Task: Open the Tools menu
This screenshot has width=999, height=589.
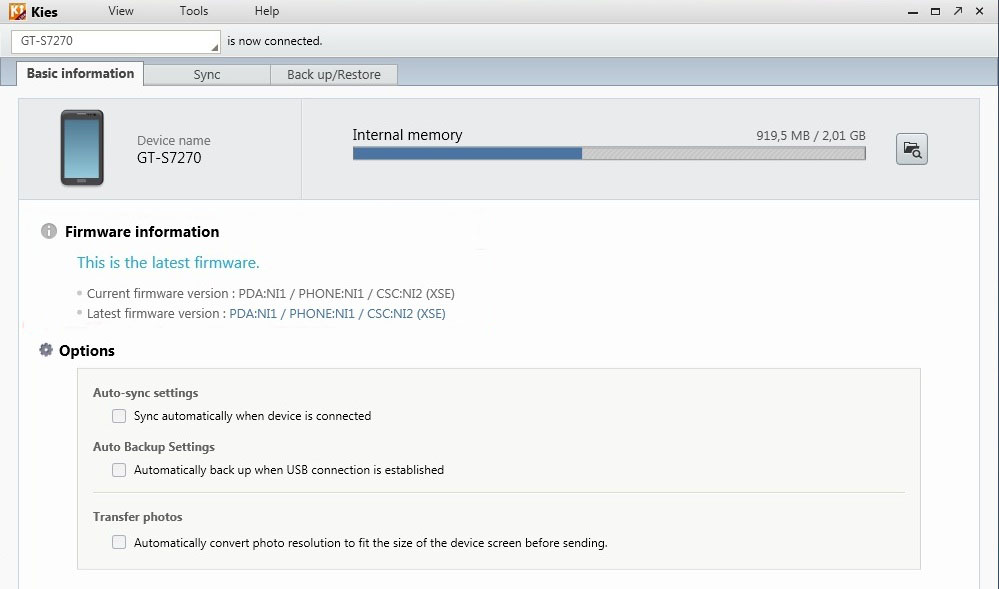Action: pyautogui.click(x=194, y=11)
